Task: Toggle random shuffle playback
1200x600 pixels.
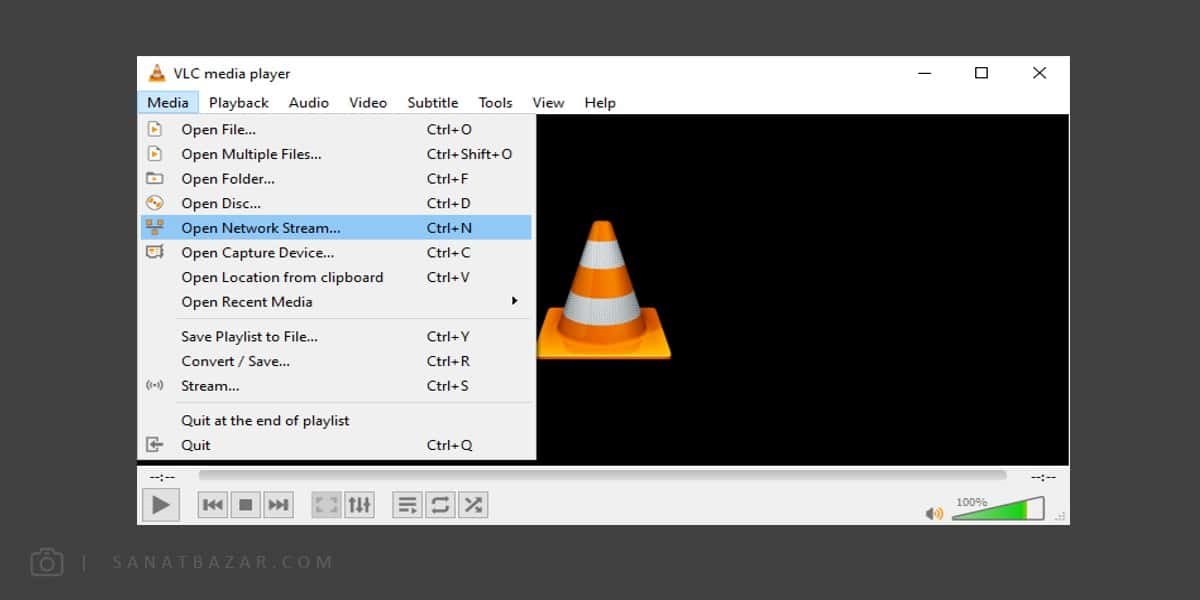Action: pyautogui.click(x=473, y=505)
